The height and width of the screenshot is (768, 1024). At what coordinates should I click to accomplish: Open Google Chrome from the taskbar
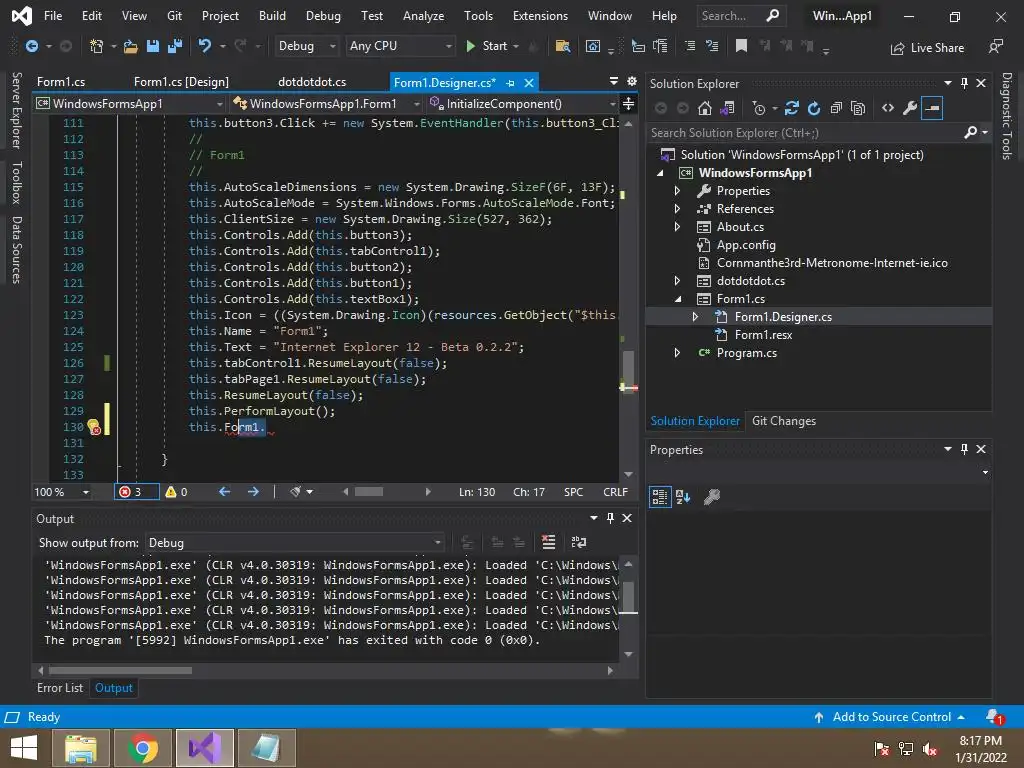pyautogui.click(x=142, y=747)
